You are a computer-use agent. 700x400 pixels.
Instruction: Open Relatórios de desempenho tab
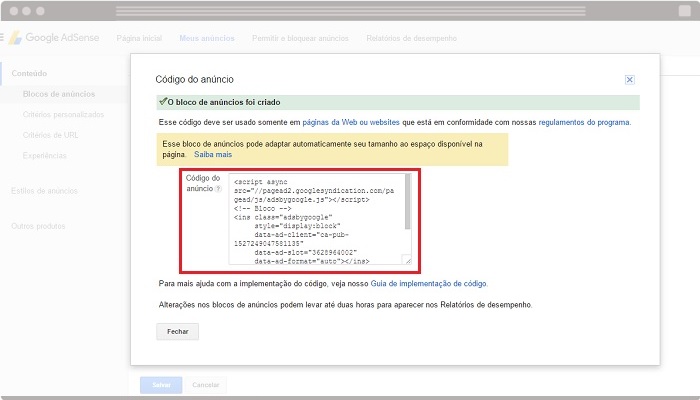click(x=412, y=38)
